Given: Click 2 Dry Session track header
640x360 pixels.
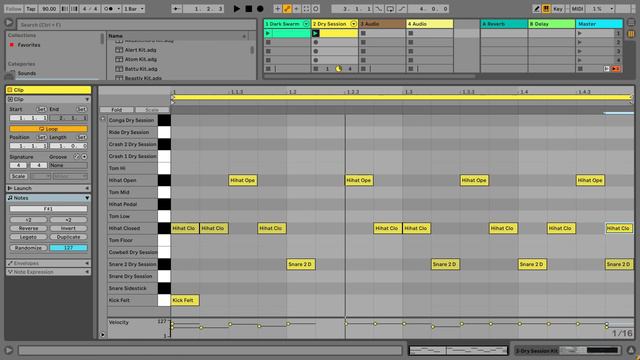Looking at the screenshot, I should (334, 24).
